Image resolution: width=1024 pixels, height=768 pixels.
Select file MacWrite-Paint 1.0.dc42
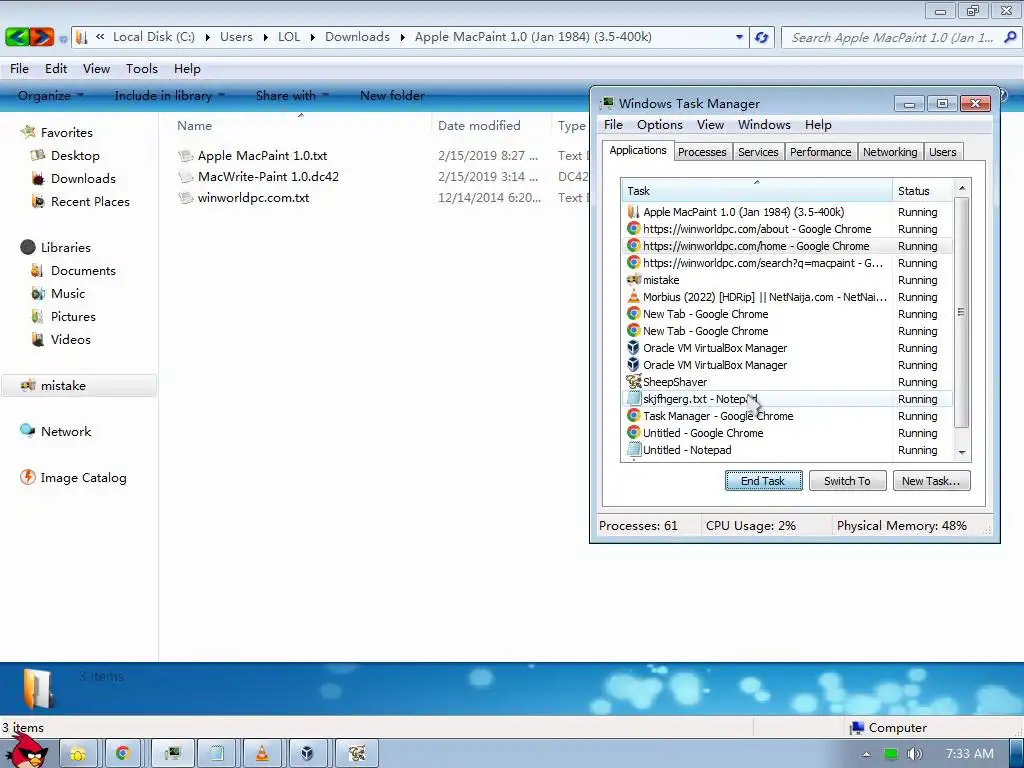pyautogui.click(x=268, y=176)
